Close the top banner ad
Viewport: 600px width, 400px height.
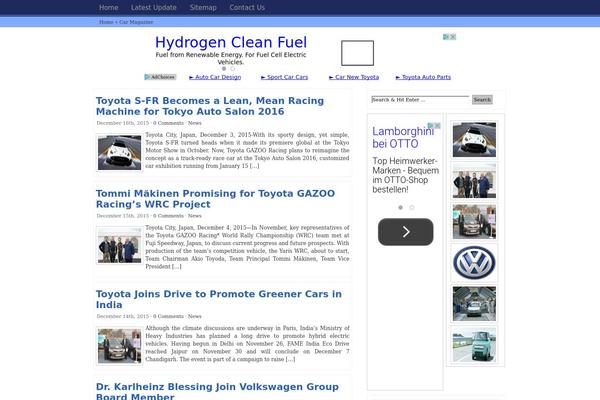(453, 37)
